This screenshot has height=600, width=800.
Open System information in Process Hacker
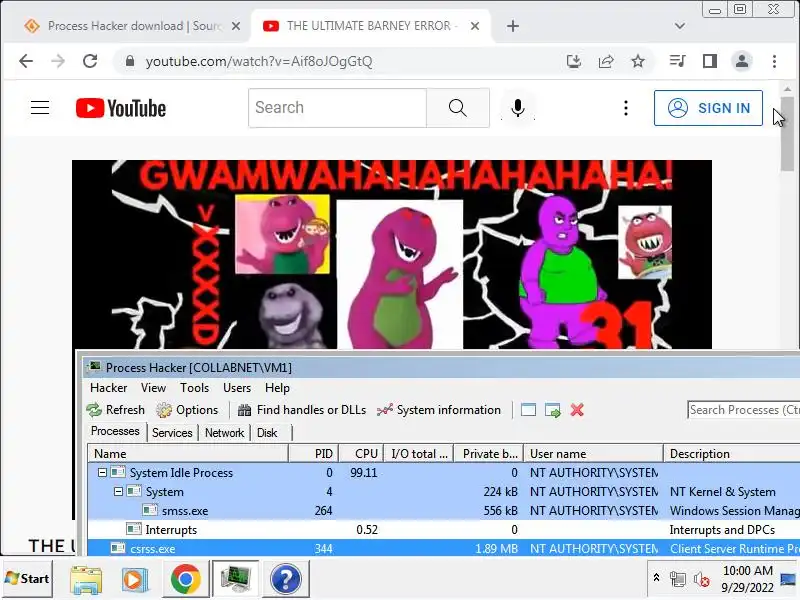coord(439,410)
